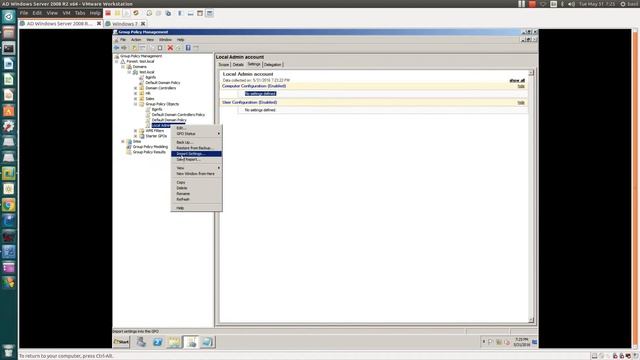Click Back arrow in GPMC toolbar

117,48
